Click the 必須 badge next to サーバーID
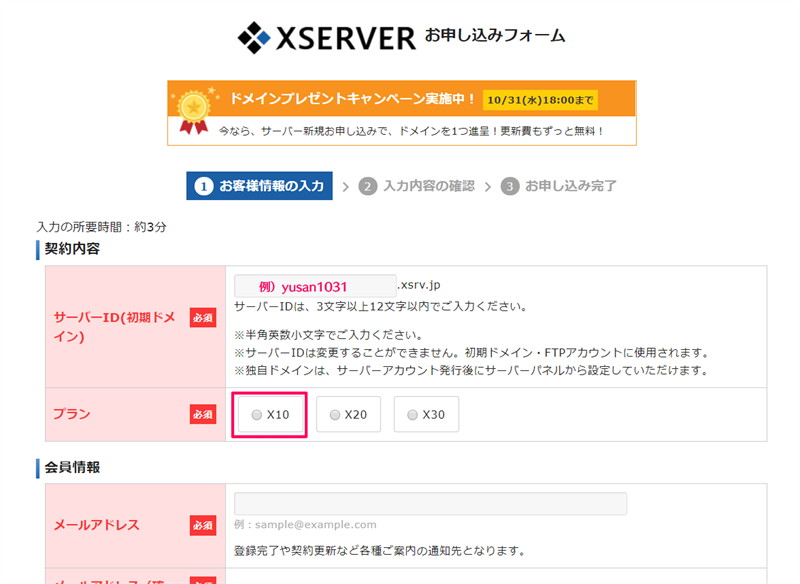The image size is (800, 584). click(203, 318)
